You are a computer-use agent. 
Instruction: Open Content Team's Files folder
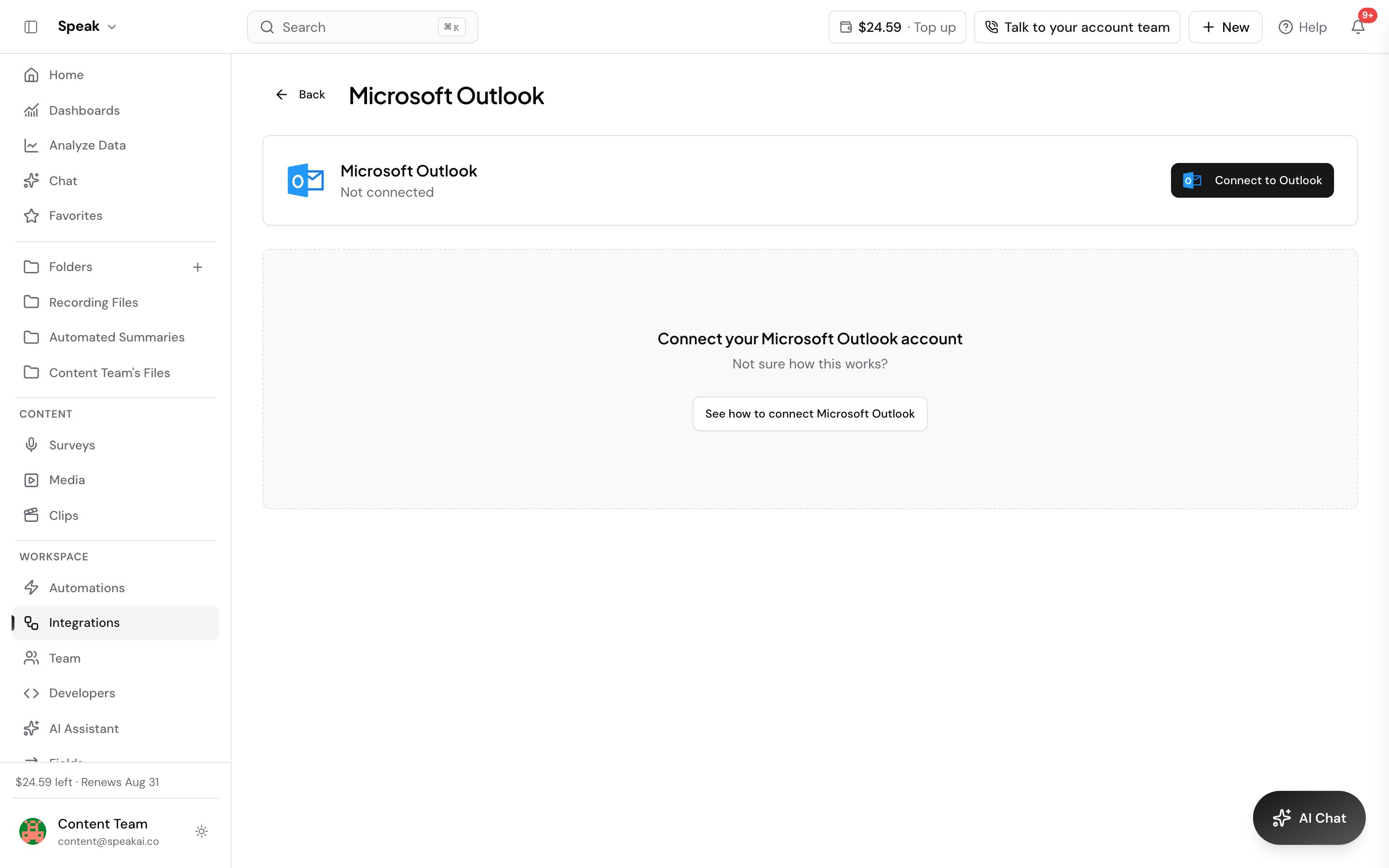point(115,373)
